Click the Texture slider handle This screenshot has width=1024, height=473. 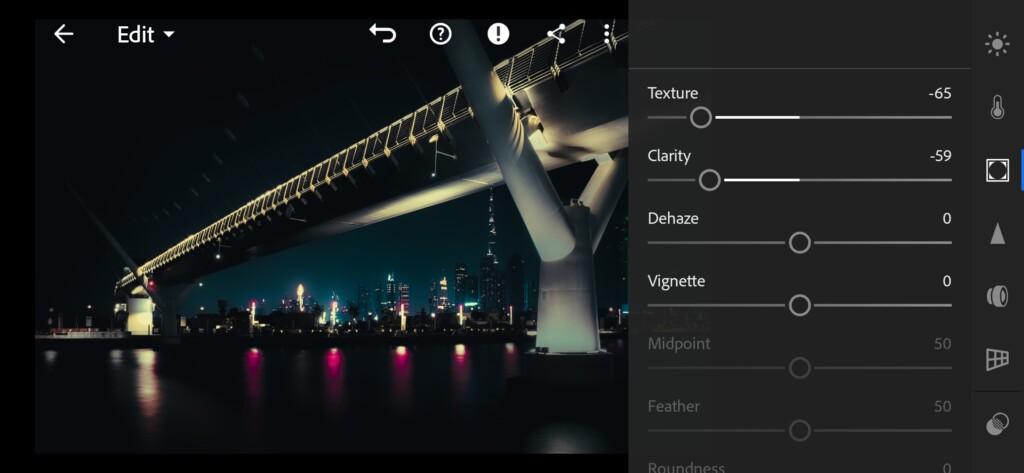(701, 118)
